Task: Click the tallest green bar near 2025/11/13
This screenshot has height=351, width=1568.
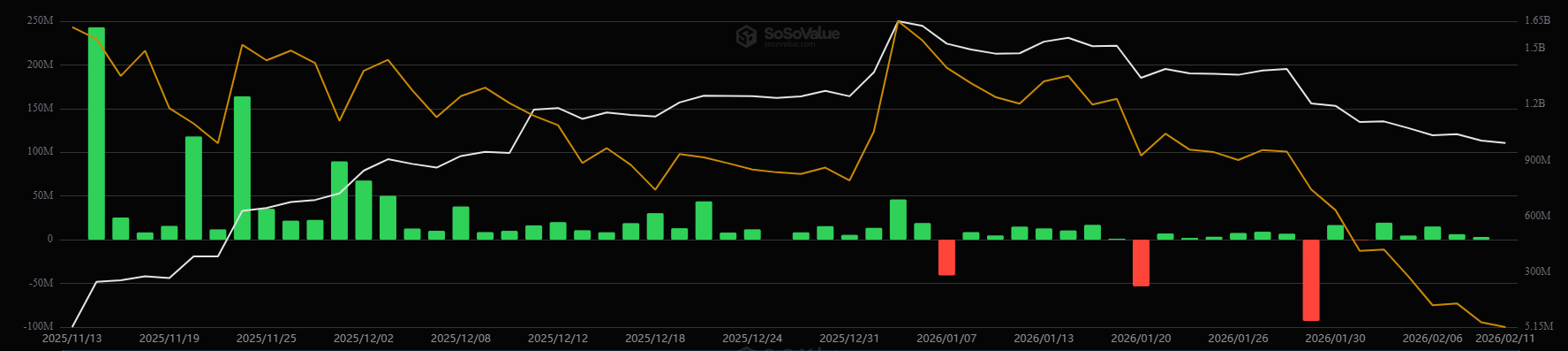Action: (x=96, y=134)
